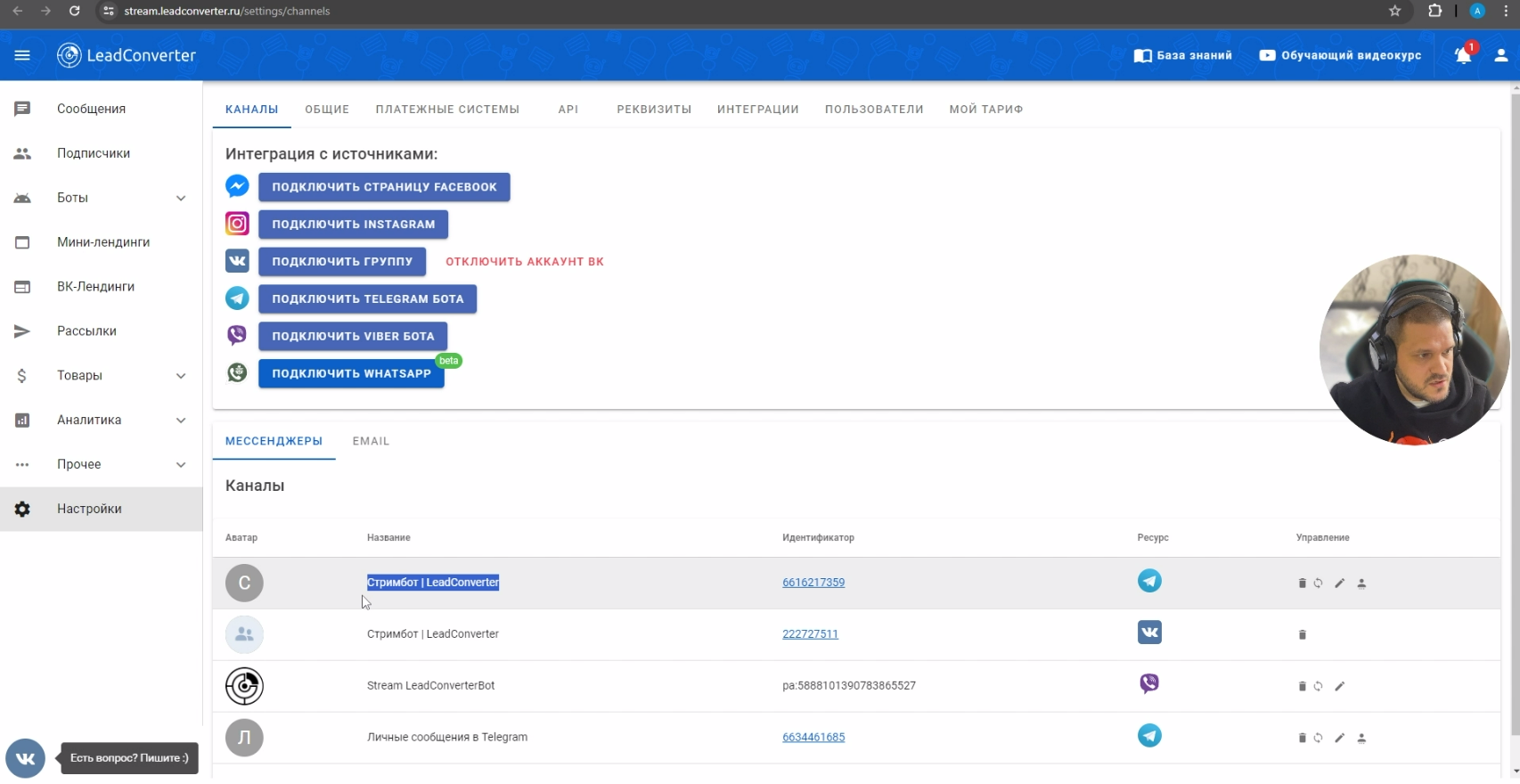The width and height of the screenshot is (1520, 784).
Task: Click the browser address bar URL
Action: coord(227,11)
